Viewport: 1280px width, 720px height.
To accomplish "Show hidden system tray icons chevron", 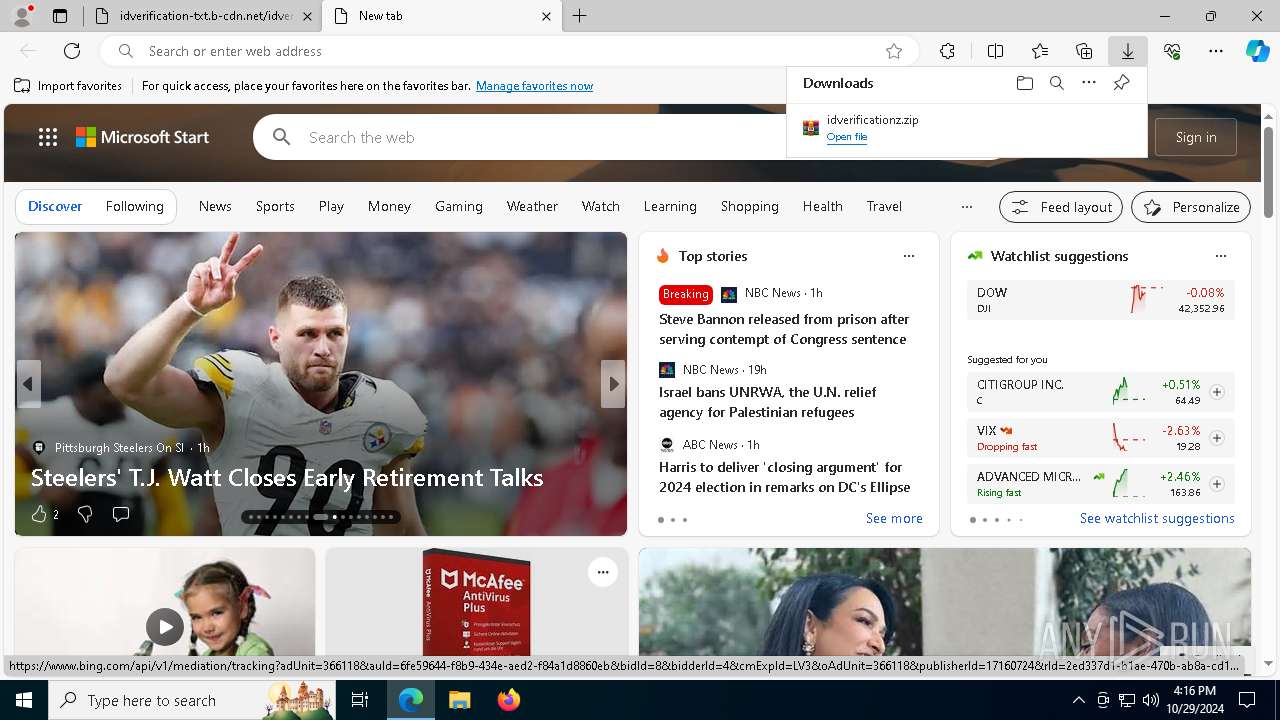I will tap(1078, 700).
